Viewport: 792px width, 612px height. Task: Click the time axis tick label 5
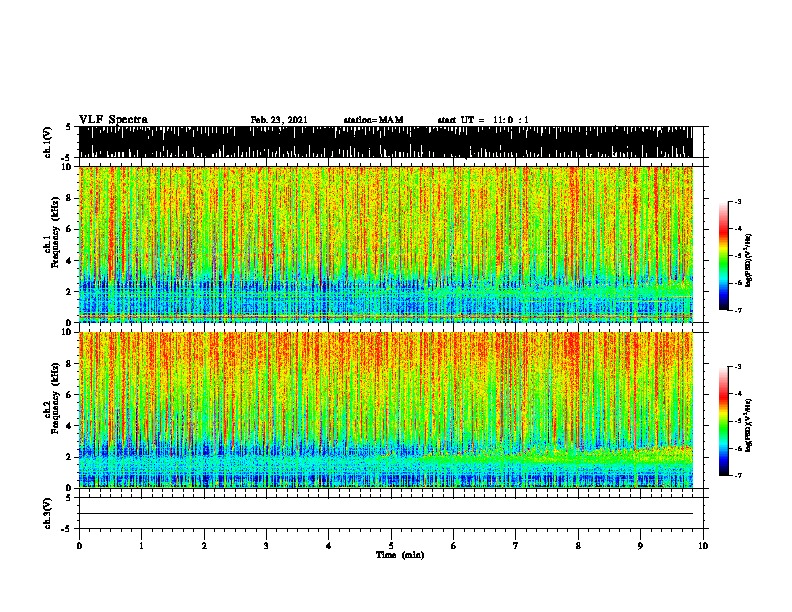point(391,546)
